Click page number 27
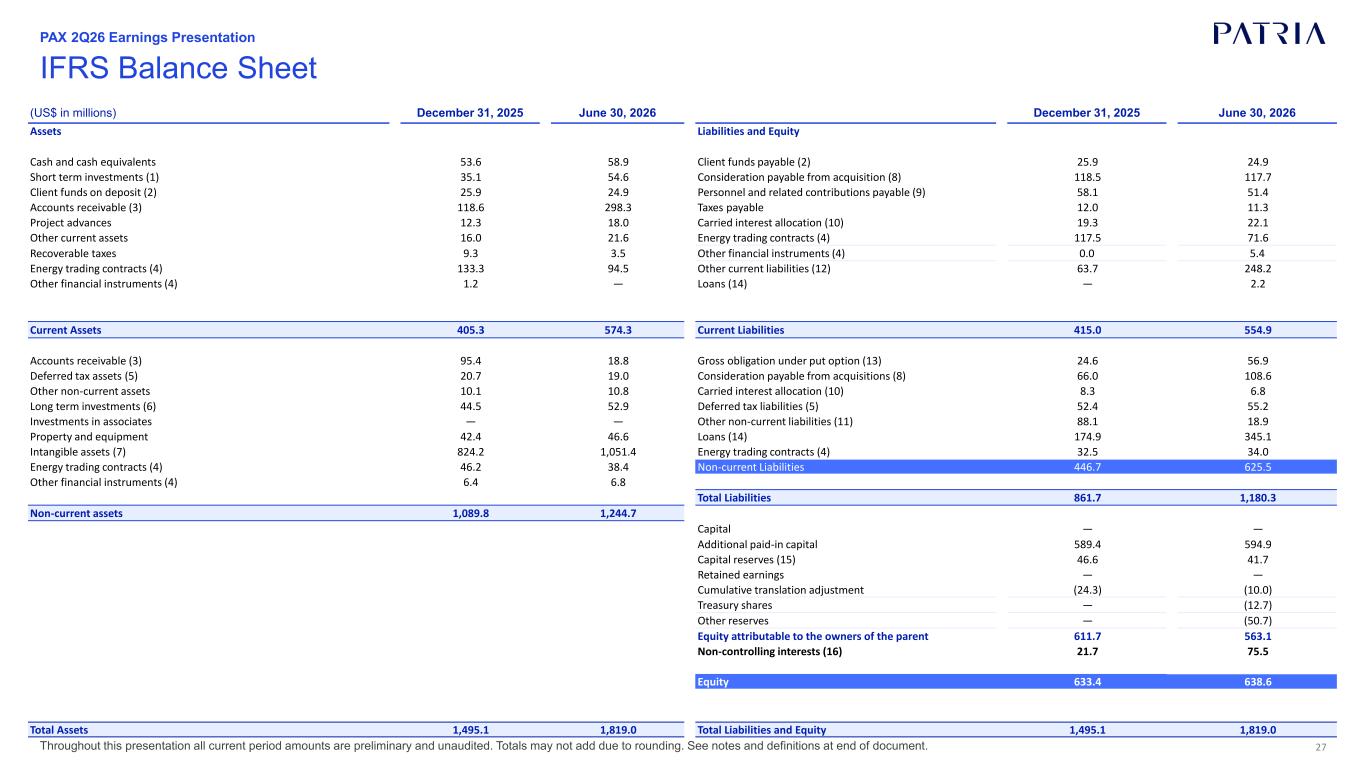 coord(1320,747)
